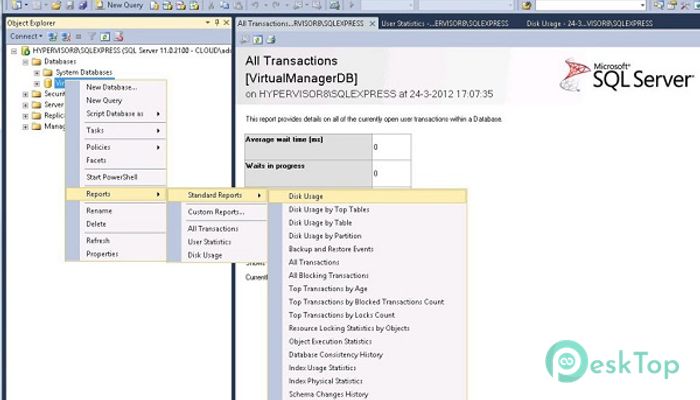Select the HYPERVISOR8\SQLEXPRESS server row

(126, 51)
